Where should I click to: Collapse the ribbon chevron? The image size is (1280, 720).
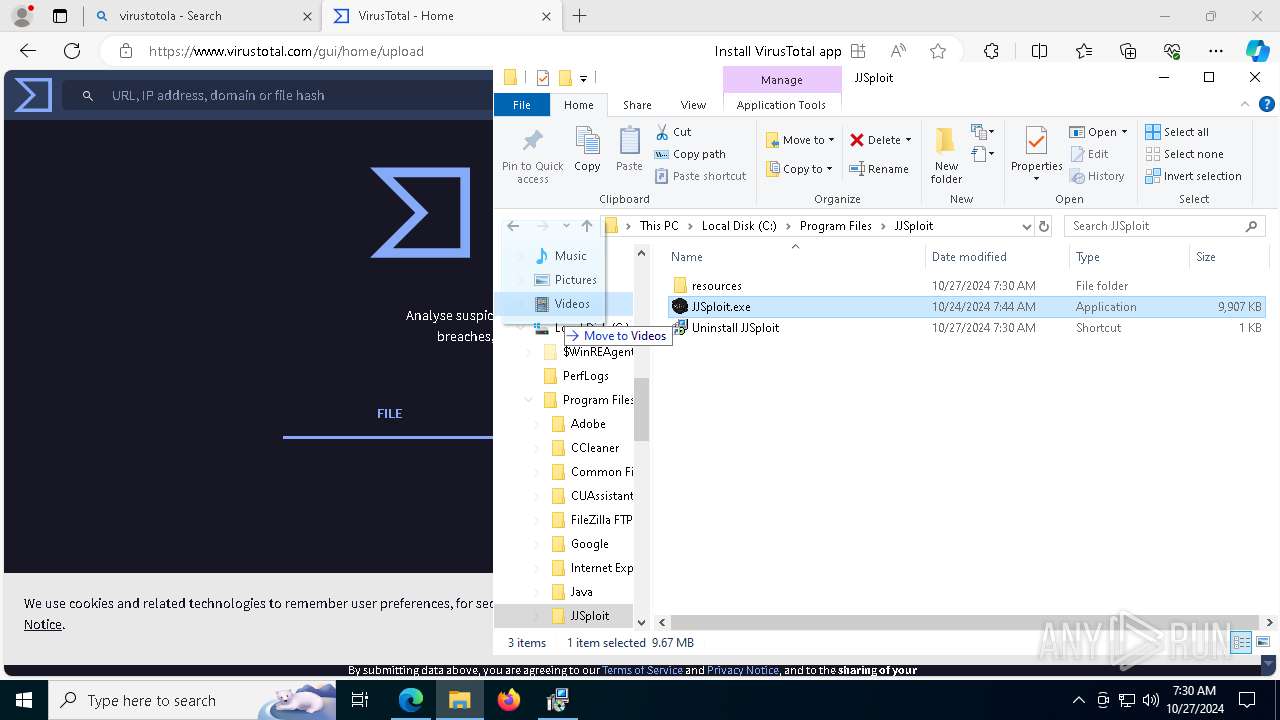coord(1246,104)
